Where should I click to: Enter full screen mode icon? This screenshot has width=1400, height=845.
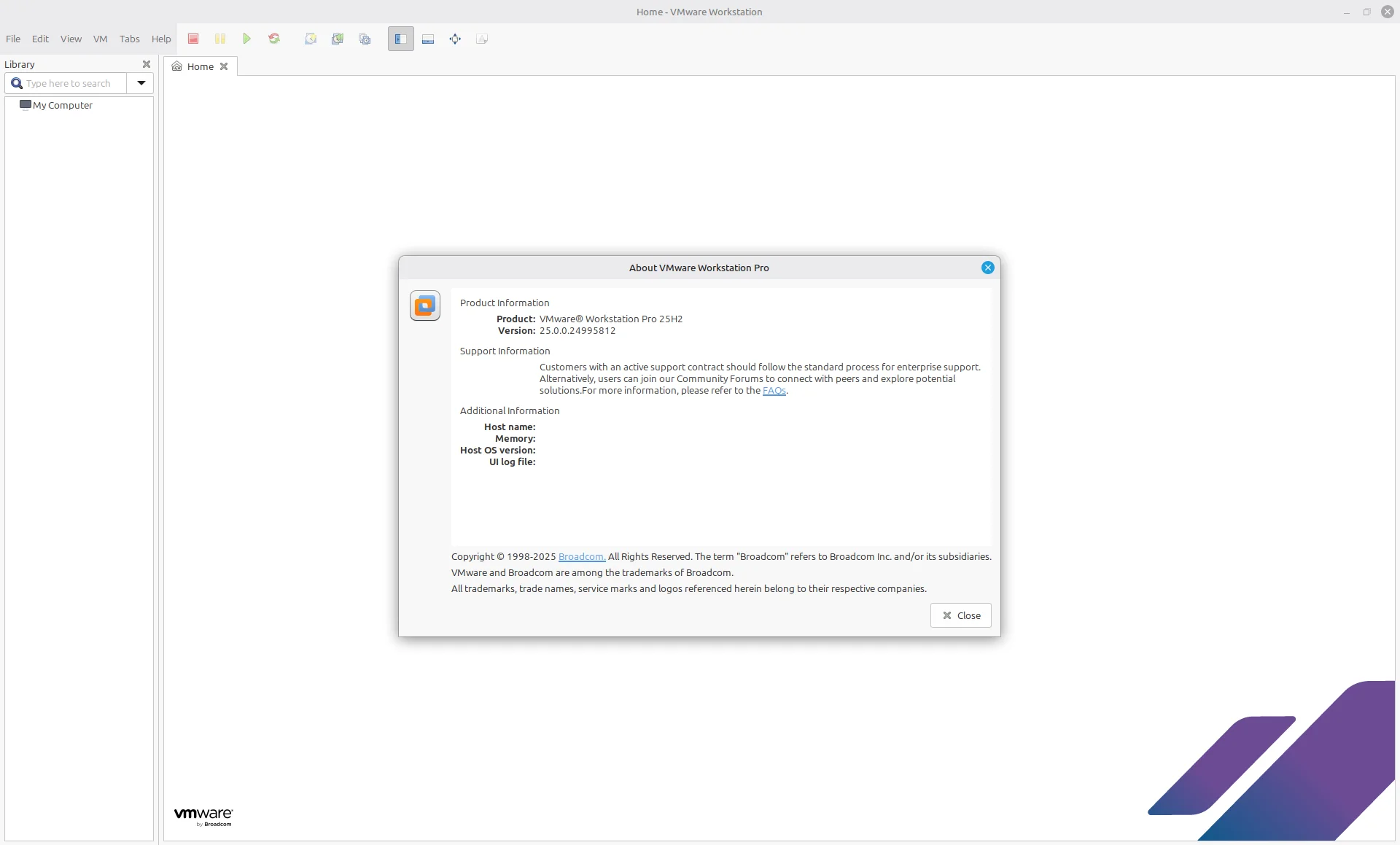pyautogui.click(x=455, y=39)
